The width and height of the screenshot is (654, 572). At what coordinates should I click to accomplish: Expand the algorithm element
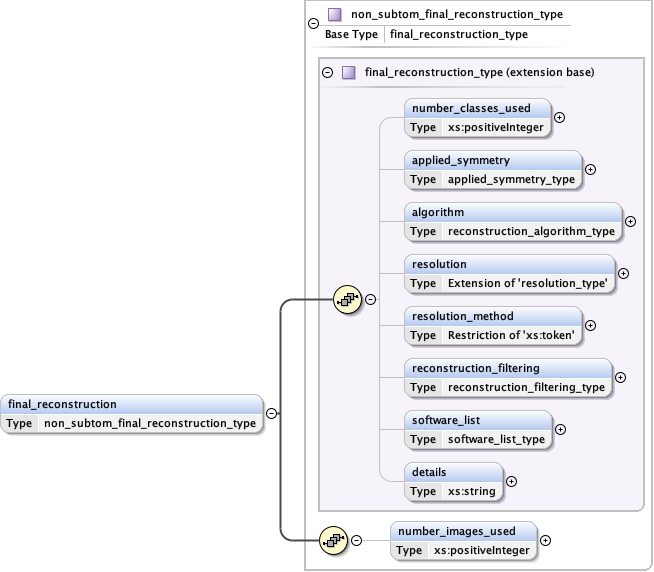point(630,221)
